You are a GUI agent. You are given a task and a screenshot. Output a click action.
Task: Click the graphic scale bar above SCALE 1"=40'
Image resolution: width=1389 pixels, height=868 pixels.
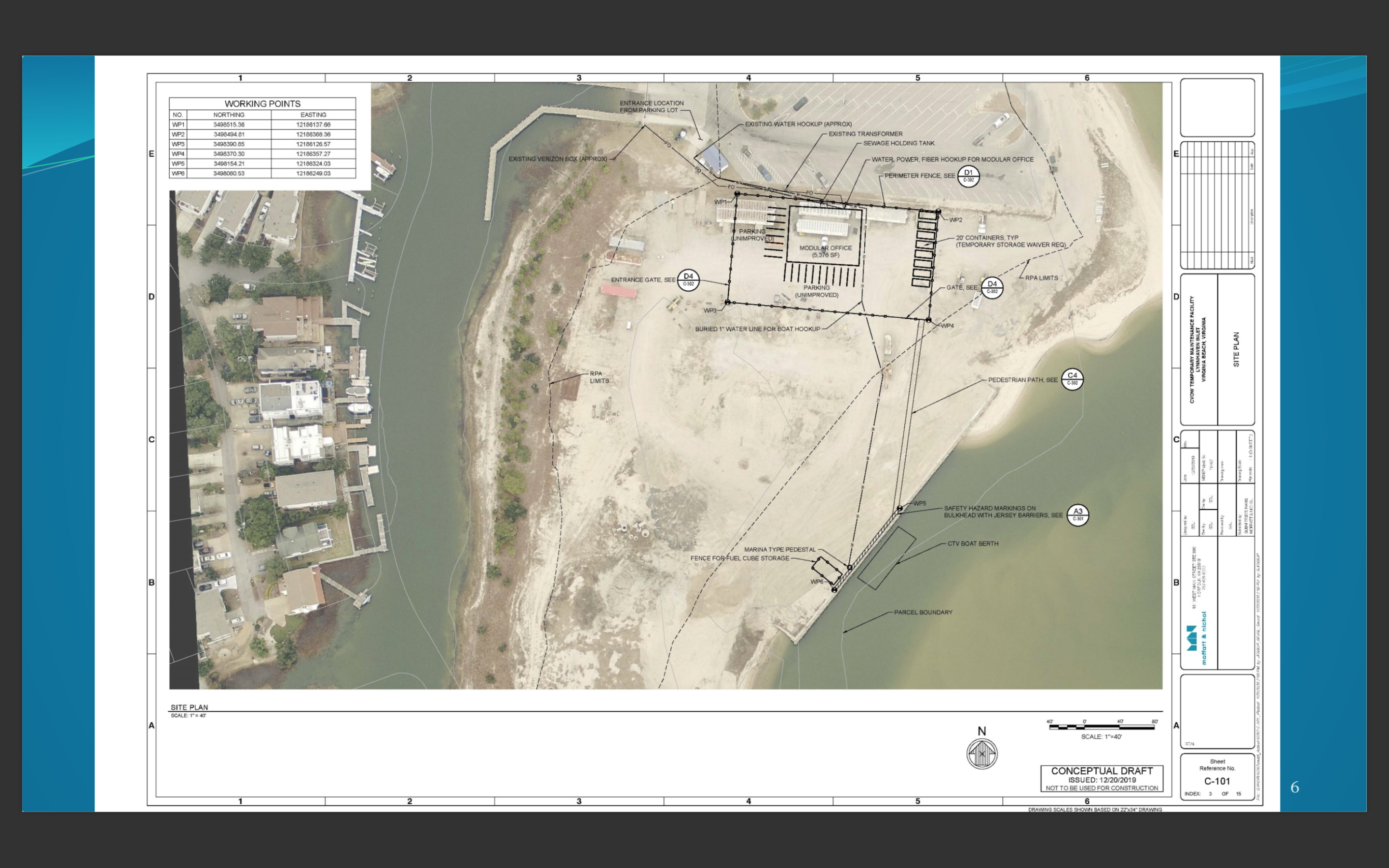[x=1102, y=727]
